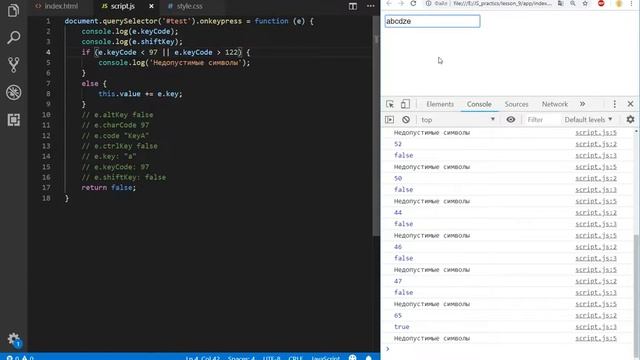Image resolution: width=640 pixels, height=360 pixels.
Task: Open the top JavaScript context dropdown
Action: point(457,120)
